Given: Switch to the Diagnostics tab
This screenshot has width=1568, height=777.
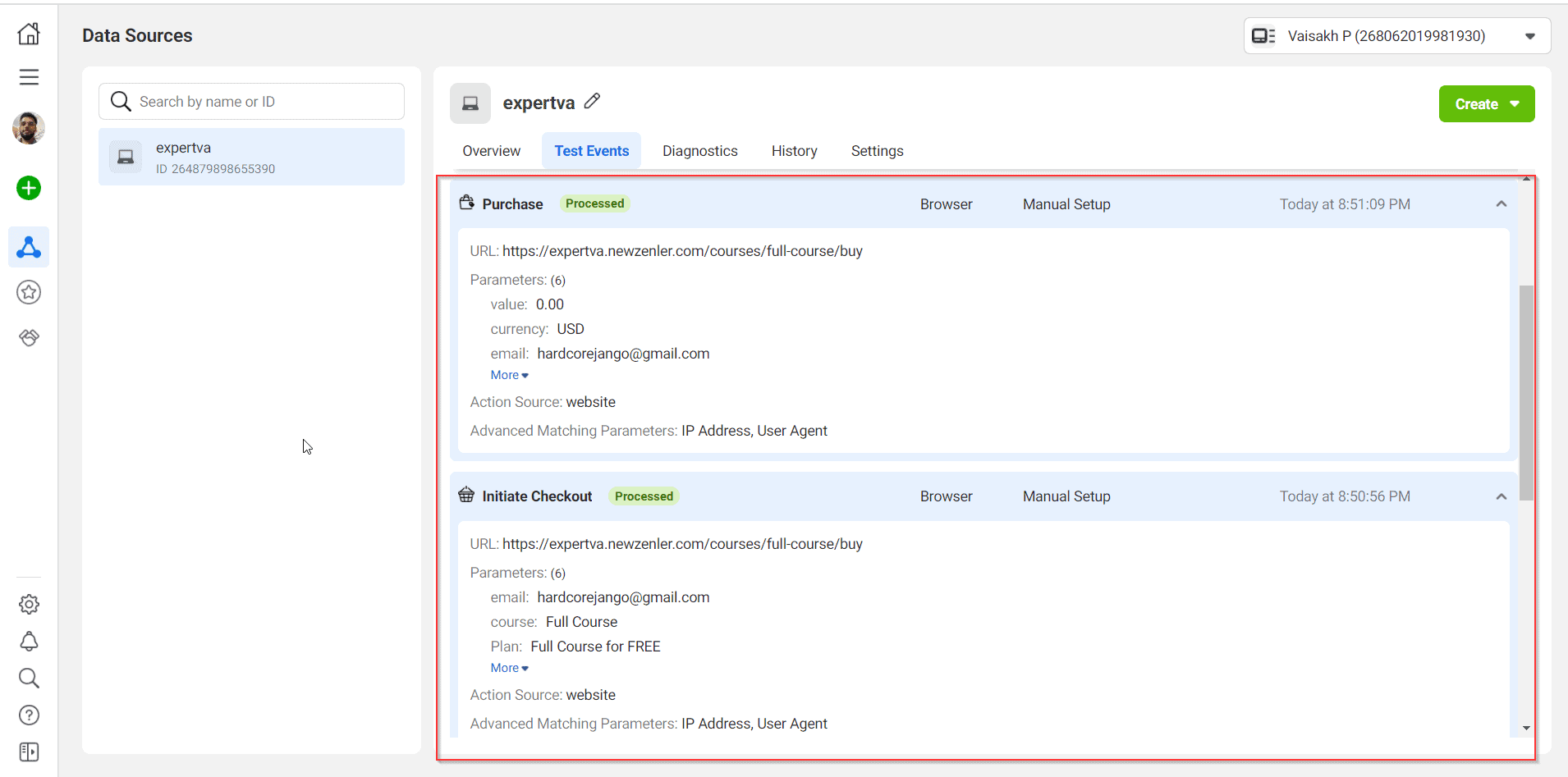Looking at the screenshot, I should 699,151.
